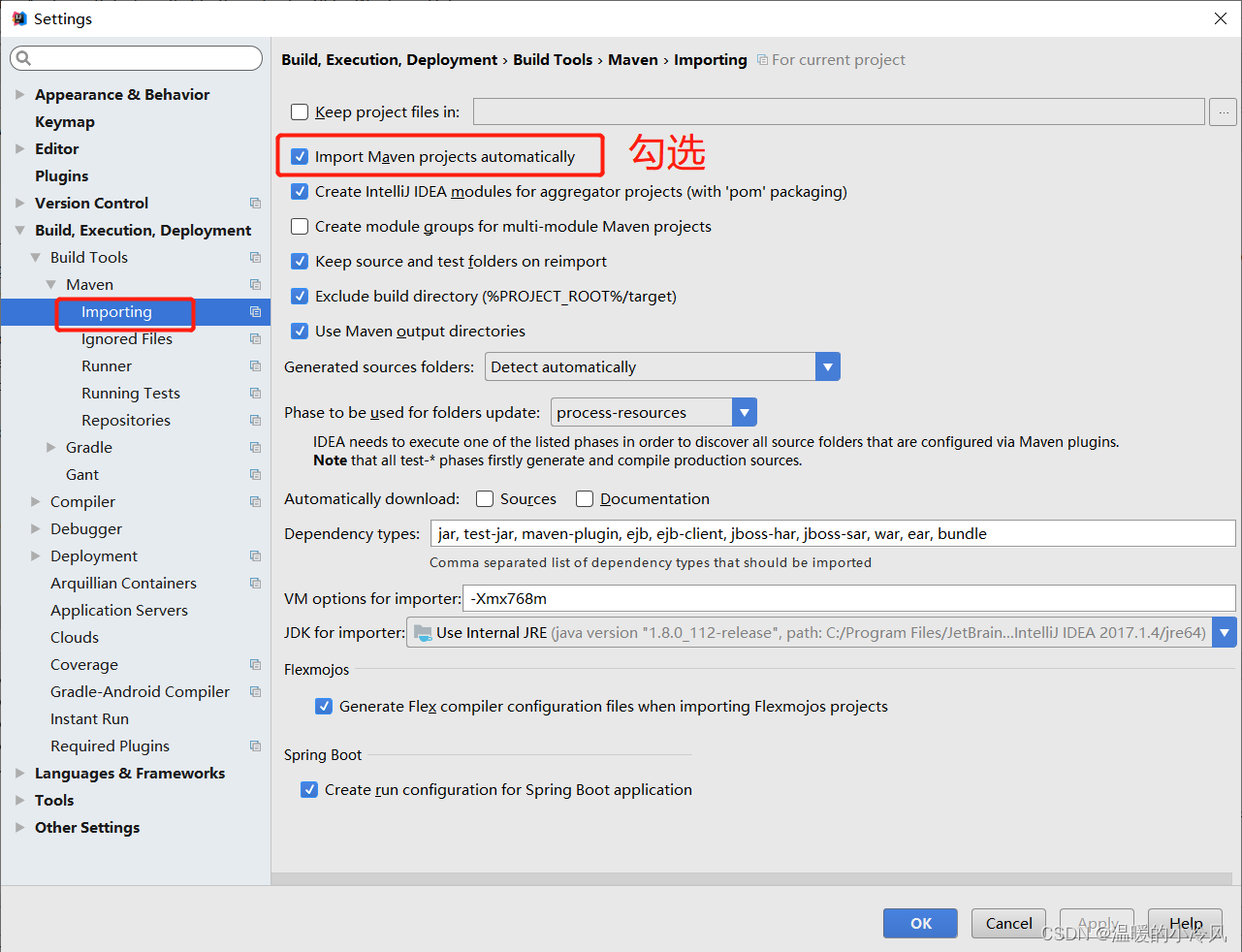Click the project-level icon beside Runner

point(255,365)
